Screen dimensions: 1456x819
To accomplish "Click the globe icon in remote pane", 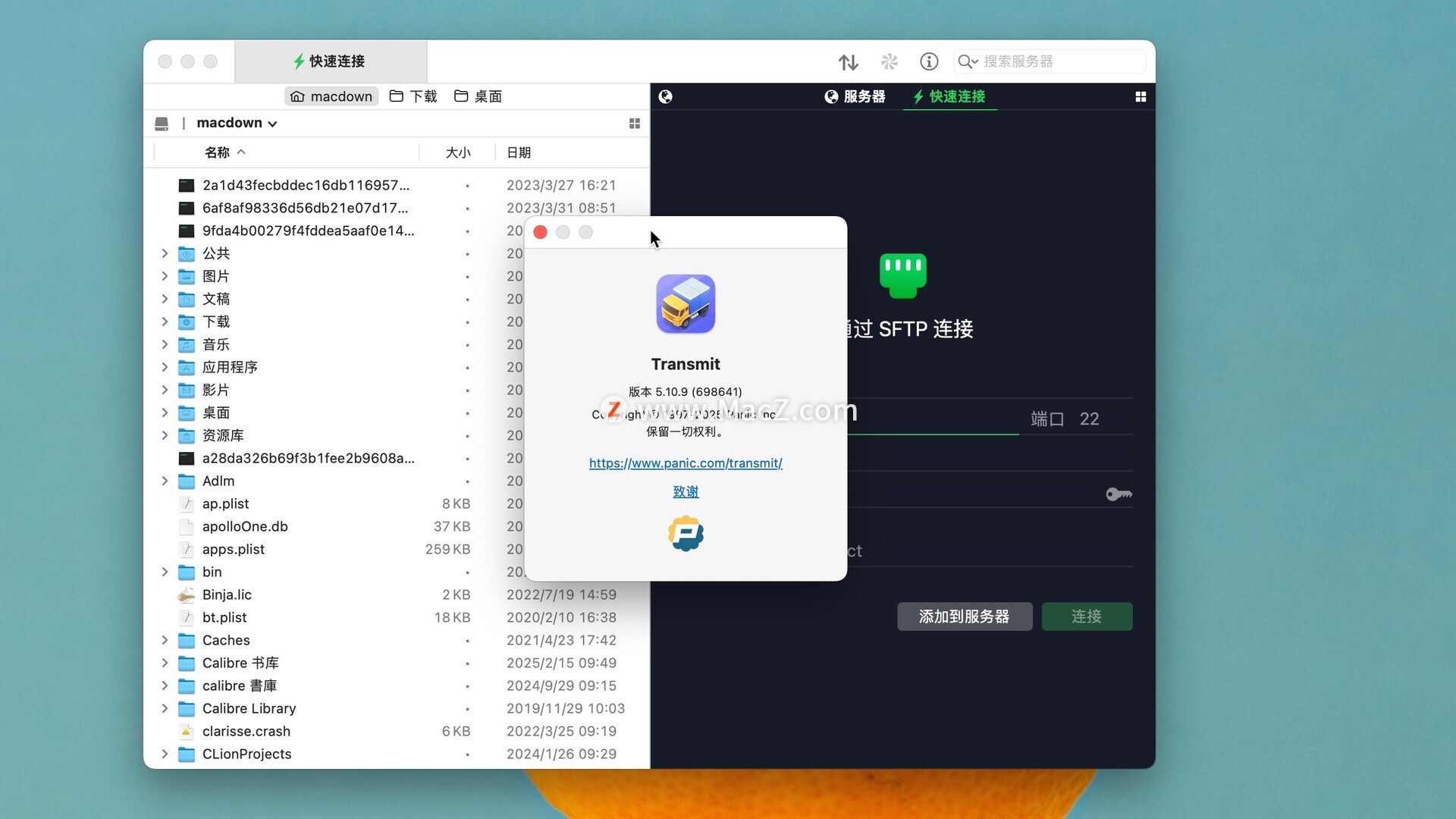I will tap(665, 96).
